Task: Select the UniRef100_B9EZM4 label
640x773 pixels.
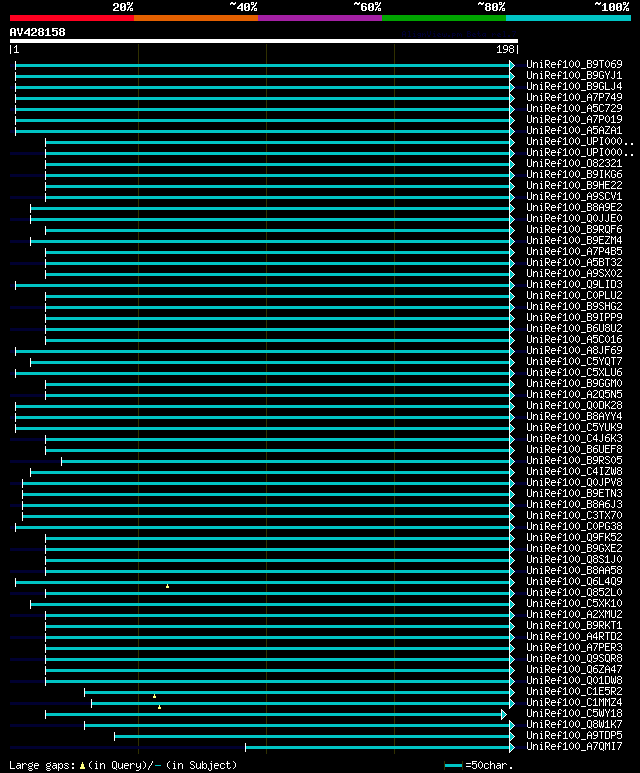Action: pyautogui.click(x=574, y=240)
